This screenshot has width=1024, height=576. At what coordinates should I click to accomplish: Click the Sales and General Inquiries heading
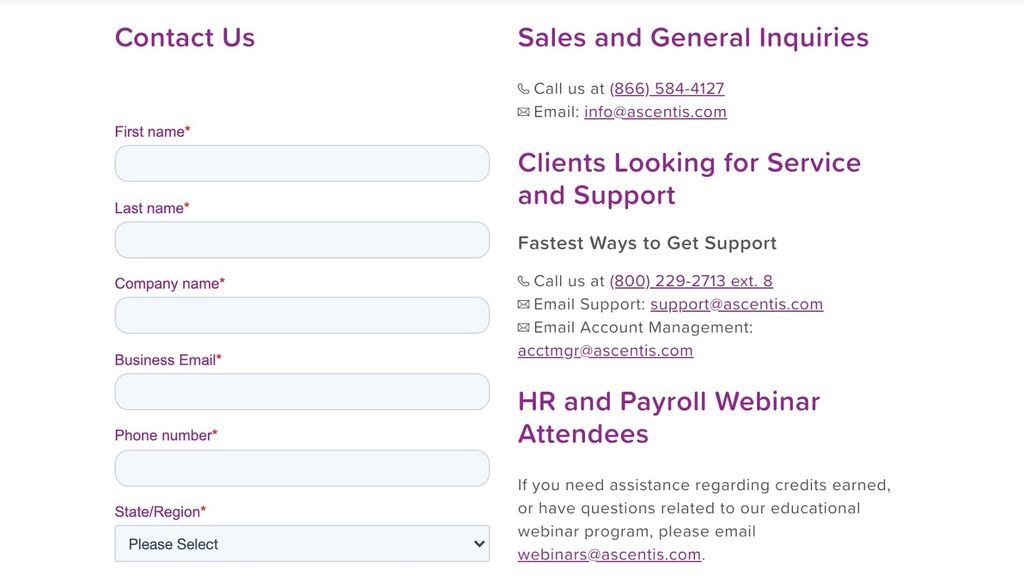pyautogui.click(x=693, y=38)
